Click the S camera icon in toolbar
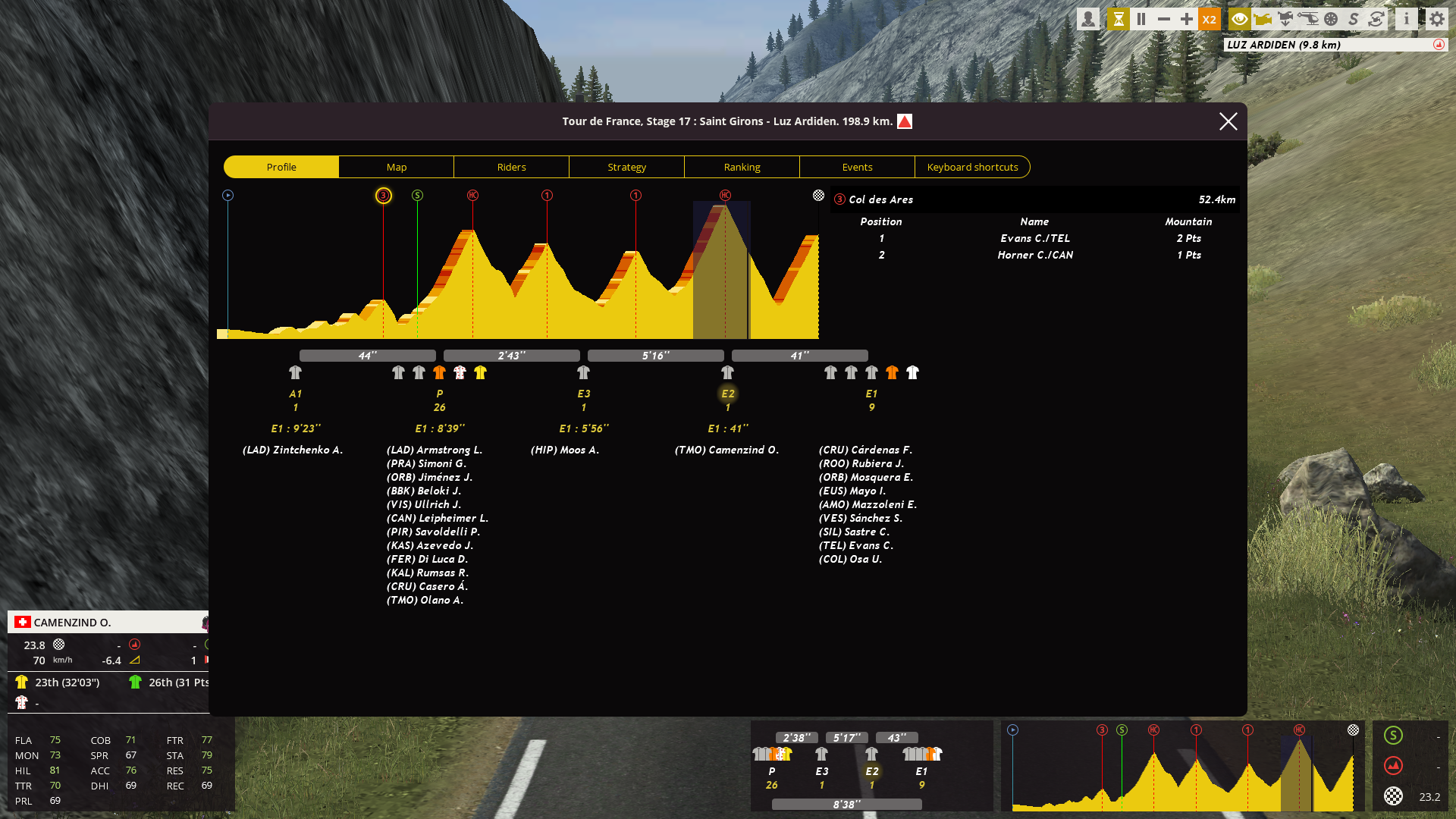 pos(1354,19)
